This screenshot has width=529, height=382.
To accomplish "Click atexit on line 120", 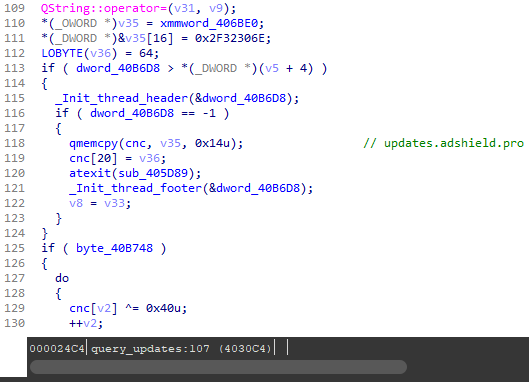I will [90, 173].
